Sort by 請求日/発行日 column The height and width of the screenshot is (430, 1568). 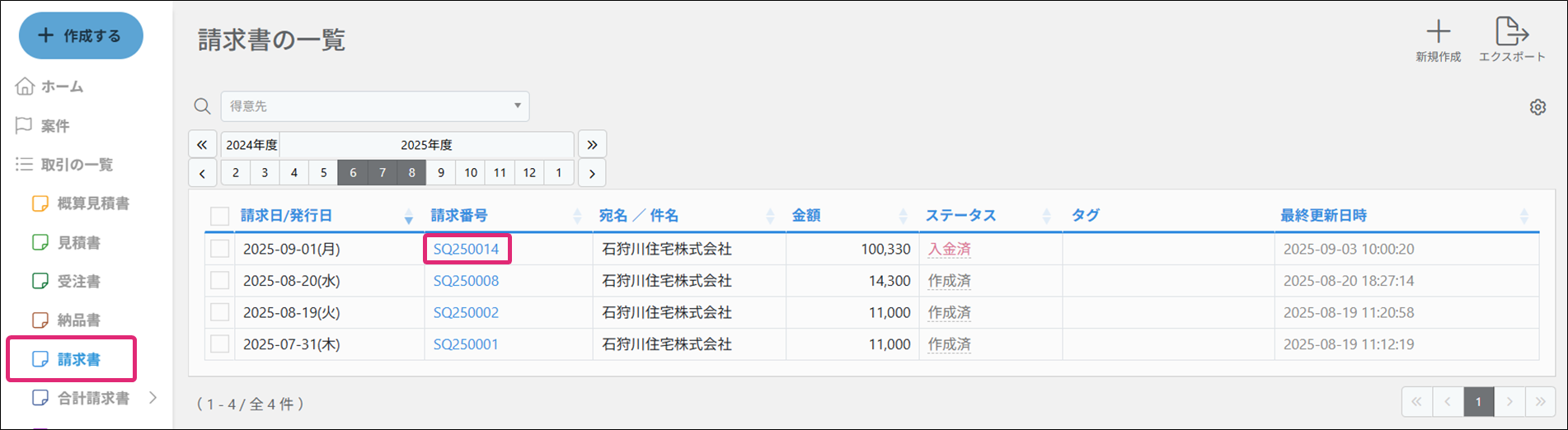pos(287,216)
